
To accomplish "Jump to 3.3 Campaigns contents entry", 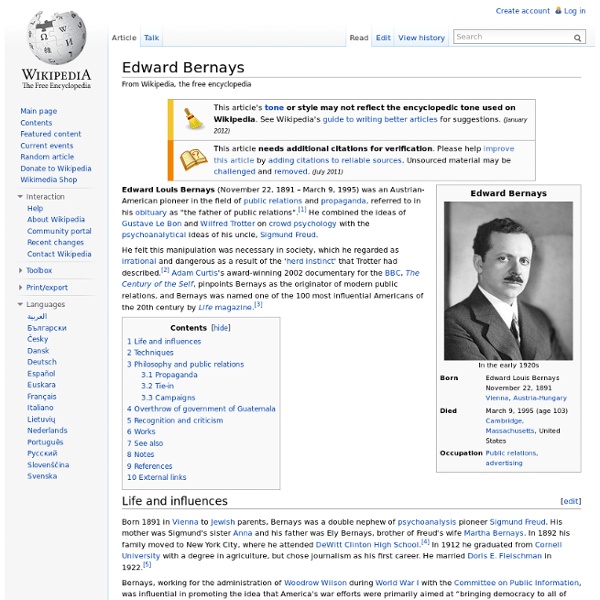I will point(168,398).
